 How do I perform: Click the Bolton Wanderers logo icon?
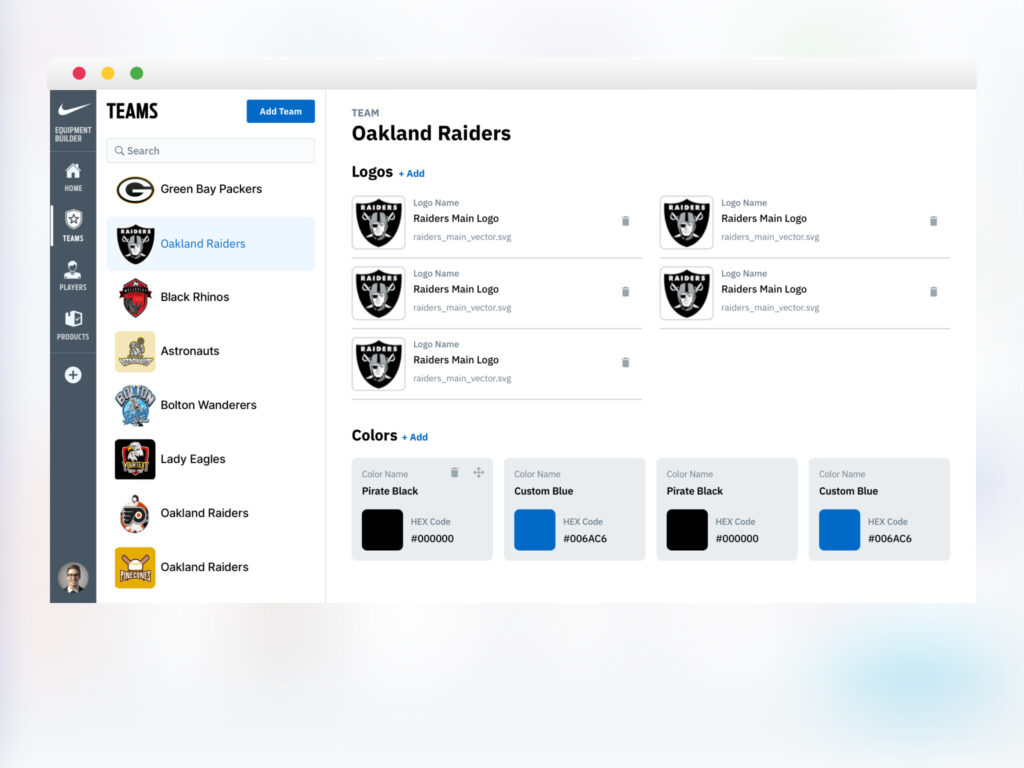(x=135, y=406)
